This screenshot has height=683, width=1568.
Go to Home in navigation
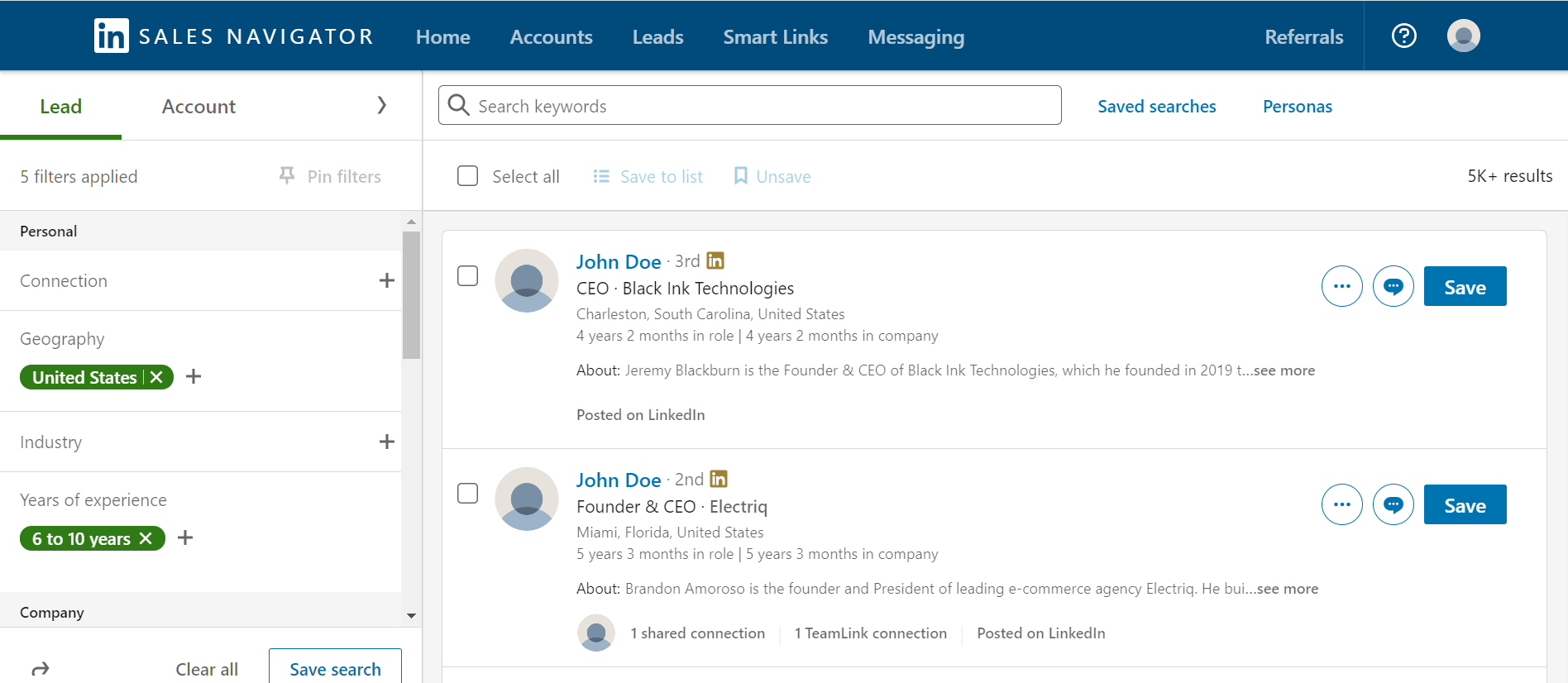click(442, 36)
